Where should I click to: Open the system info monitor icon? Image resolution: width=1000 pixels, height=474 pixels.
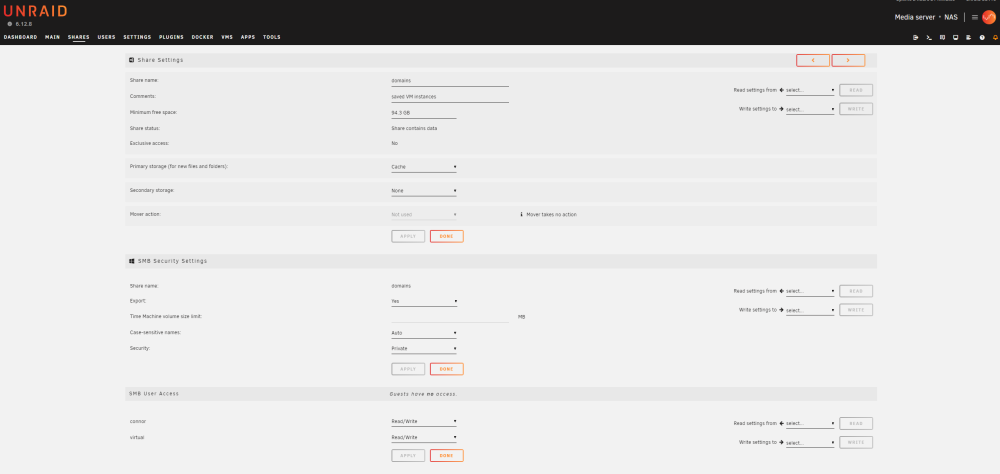tap(955, 38)
